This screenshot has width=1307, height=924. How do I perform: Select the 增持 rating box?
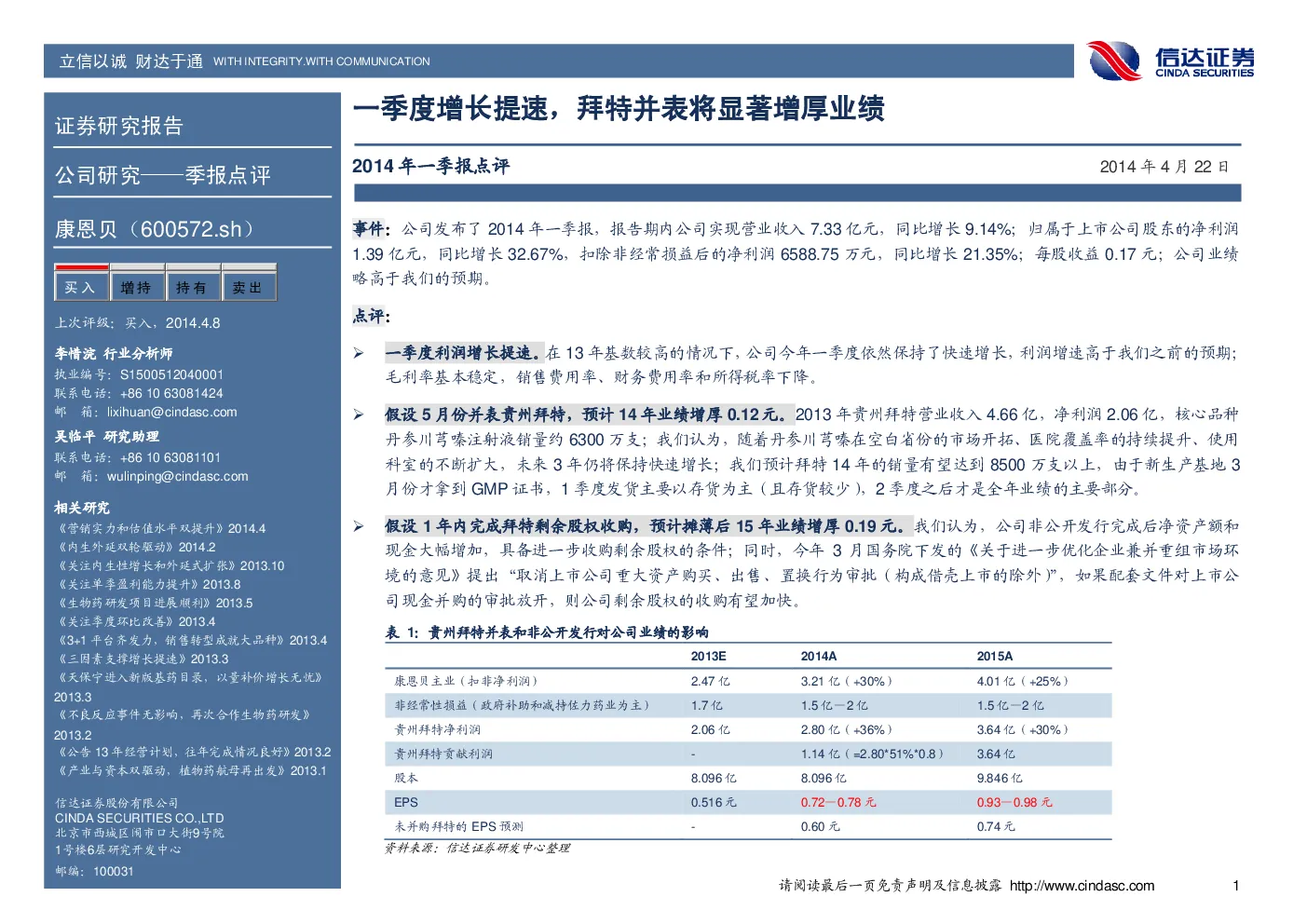point(137,284)
